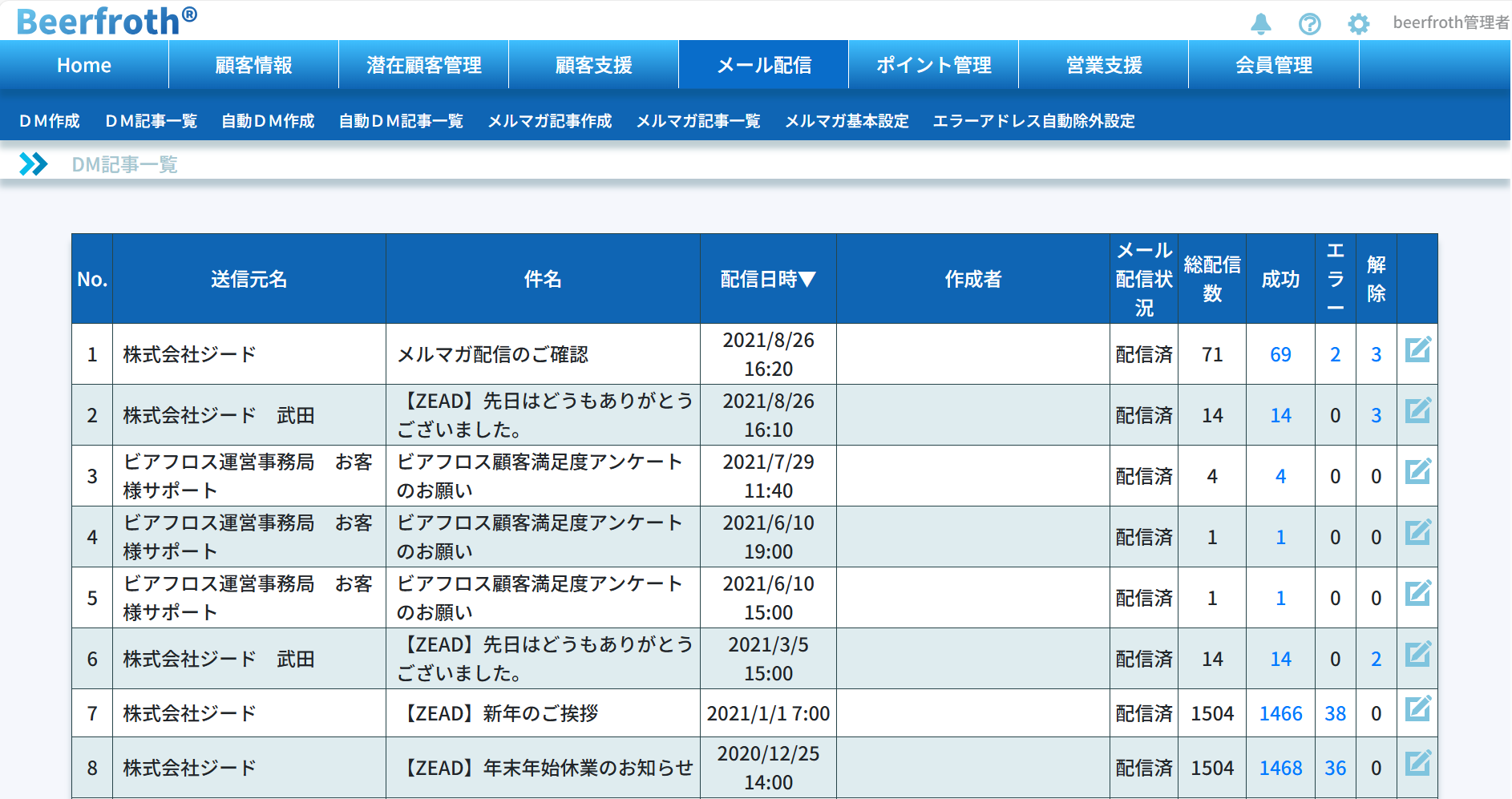
Task: Click the beerfroth管理者 user name
Action: coord(1449,22)
